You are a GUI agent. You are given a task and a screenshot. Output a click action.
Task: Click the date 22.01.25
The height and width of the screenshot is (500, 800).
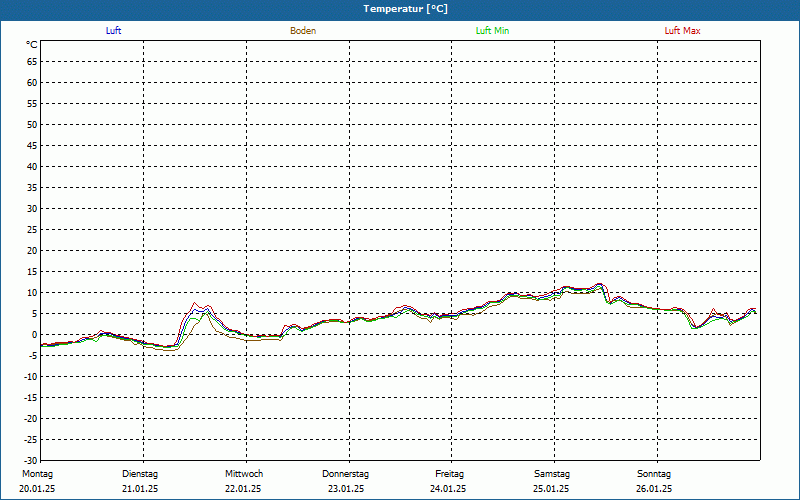click(243, 489)
